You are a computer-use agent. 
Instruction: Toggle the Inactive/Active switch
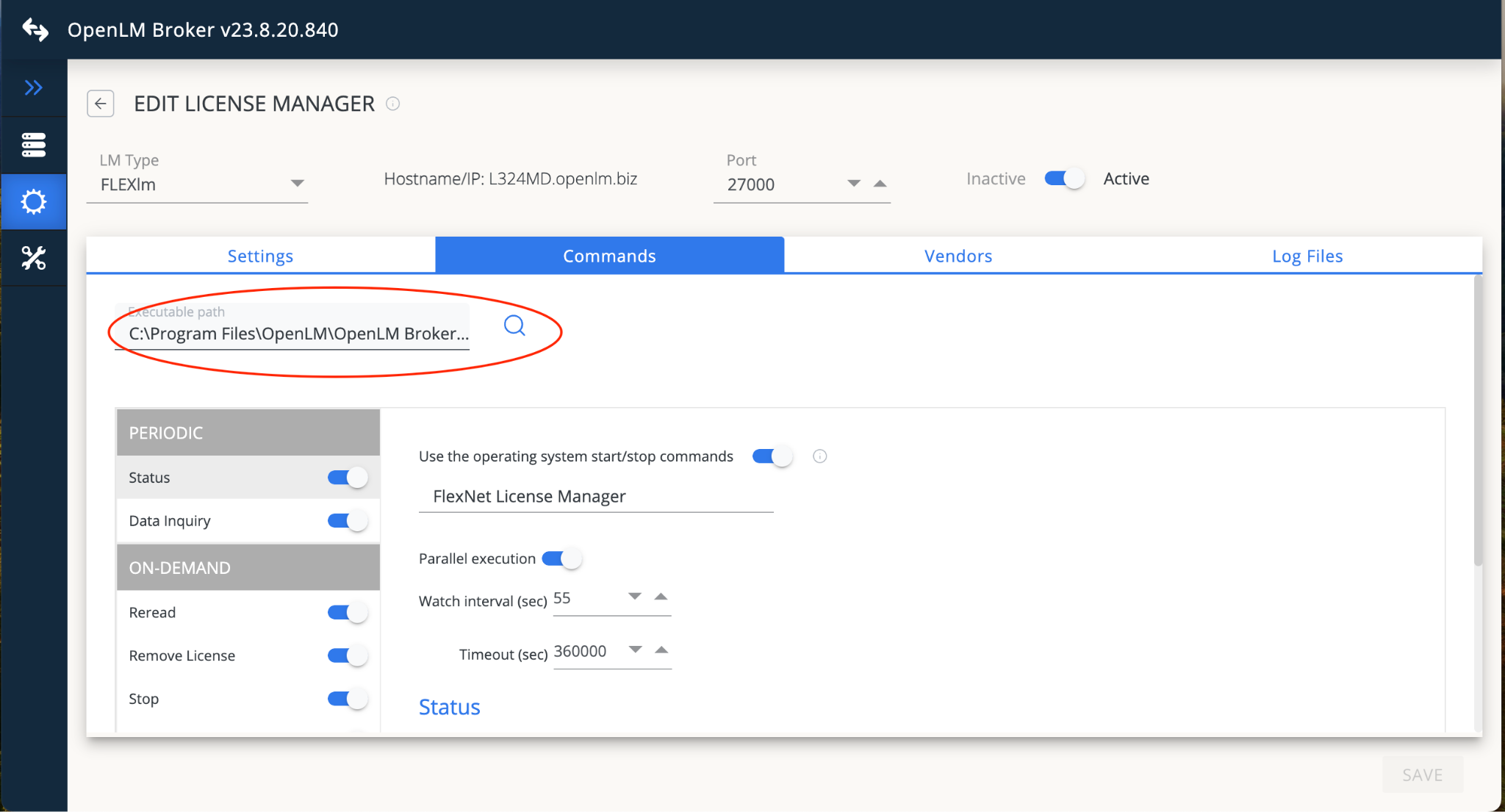[1064, 179]
